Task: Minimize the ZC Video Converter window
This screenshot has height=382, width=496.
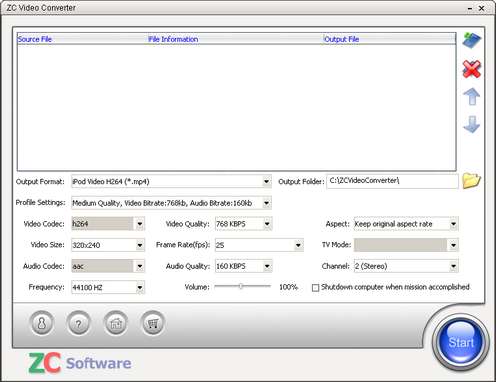Action: [x=470, y=8]
